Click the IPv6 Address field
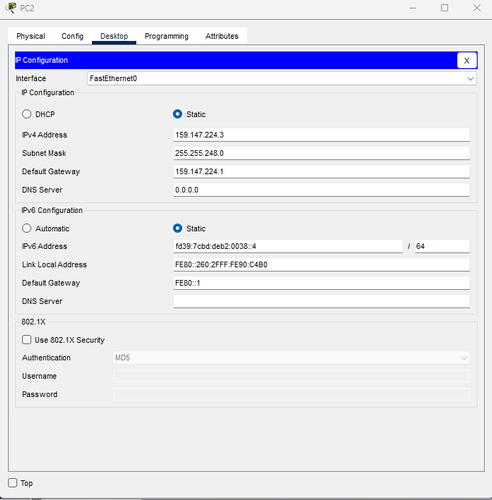 click(x=288, y=246)
